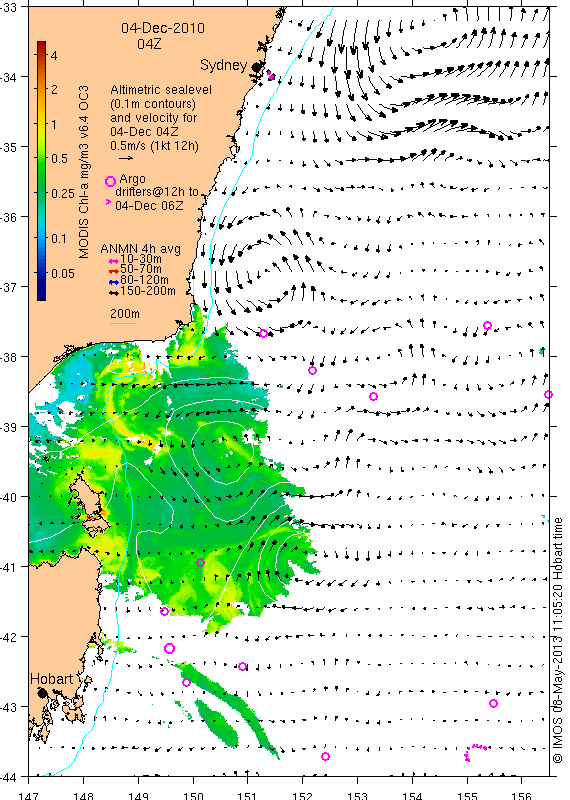Click the Argo circle near 40.9S 150.1E
Image resolution: width=570 pixels, height=800 pixels.
[x=201, y=562]
